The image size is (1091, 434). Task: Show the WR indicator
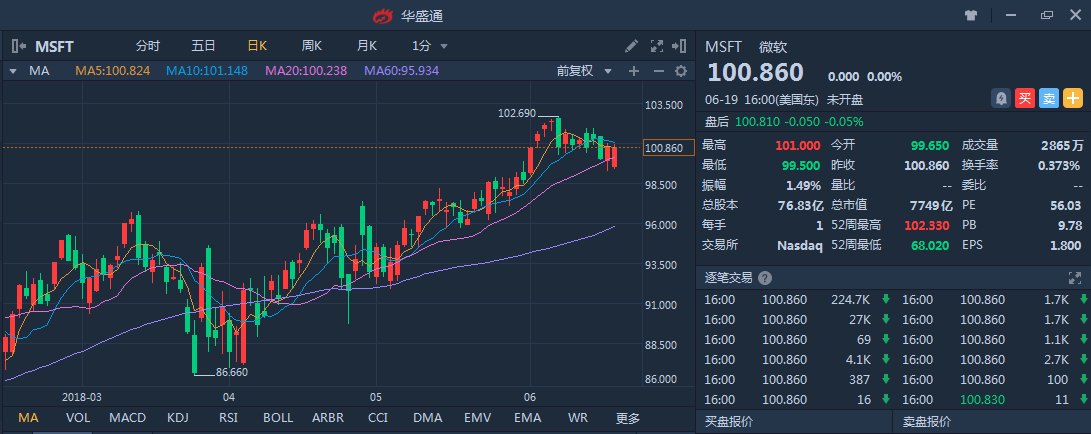coord(578,418)
